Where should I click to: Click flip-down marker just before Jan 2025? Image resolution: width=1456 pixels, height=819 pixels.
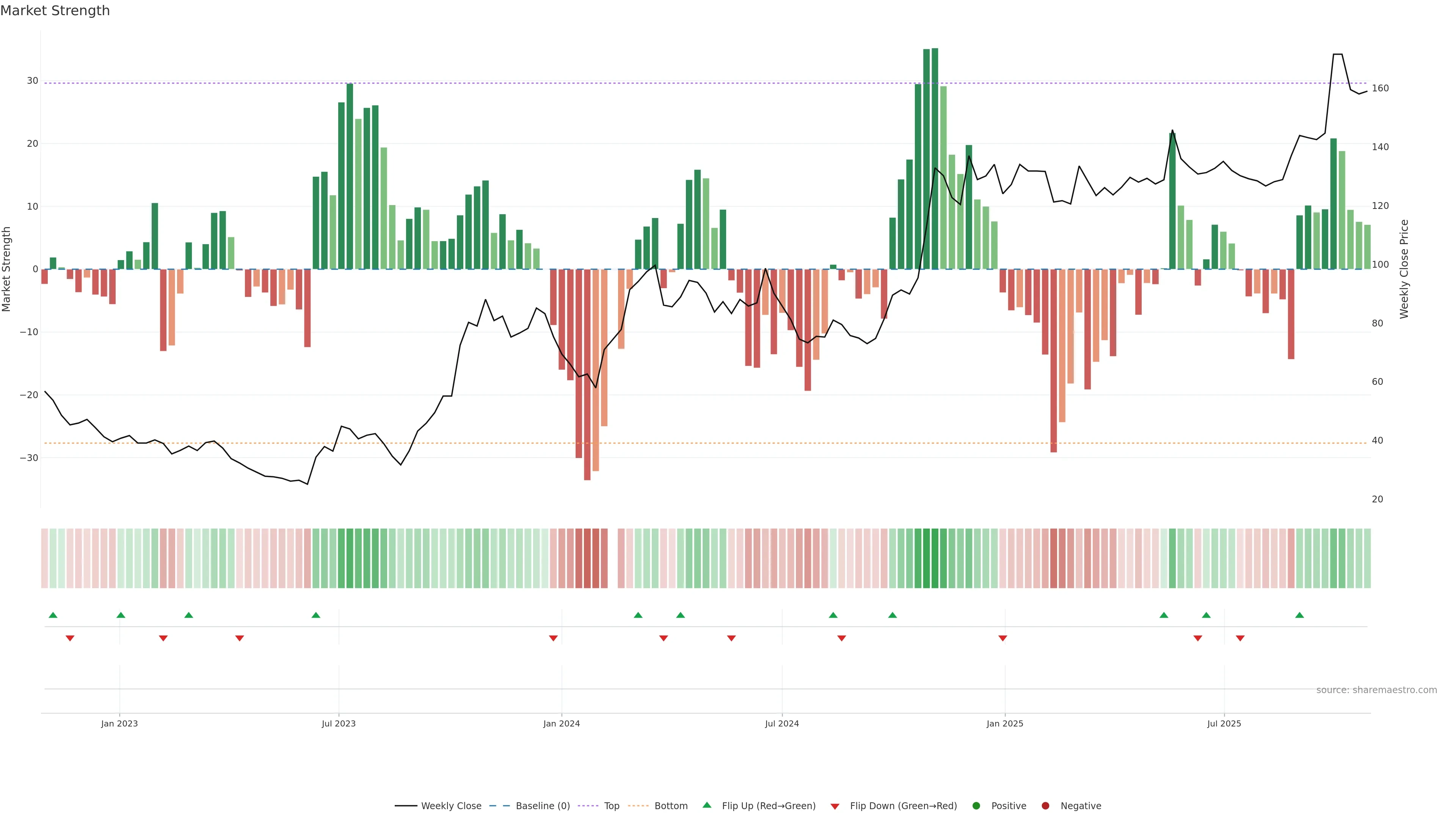click(1003, 638)
